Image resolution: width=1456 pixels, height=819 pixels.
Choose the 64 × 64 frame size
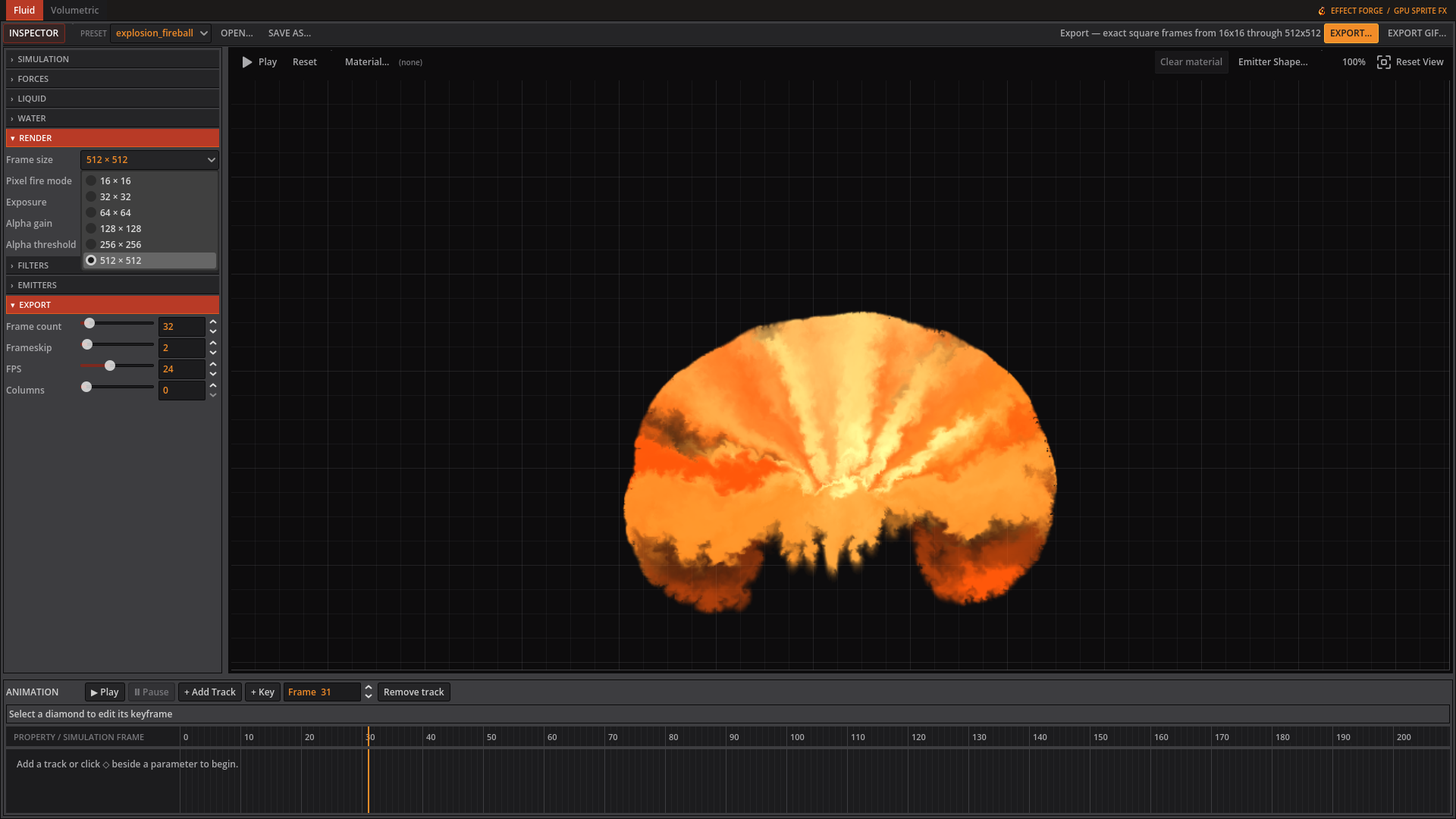150,213
